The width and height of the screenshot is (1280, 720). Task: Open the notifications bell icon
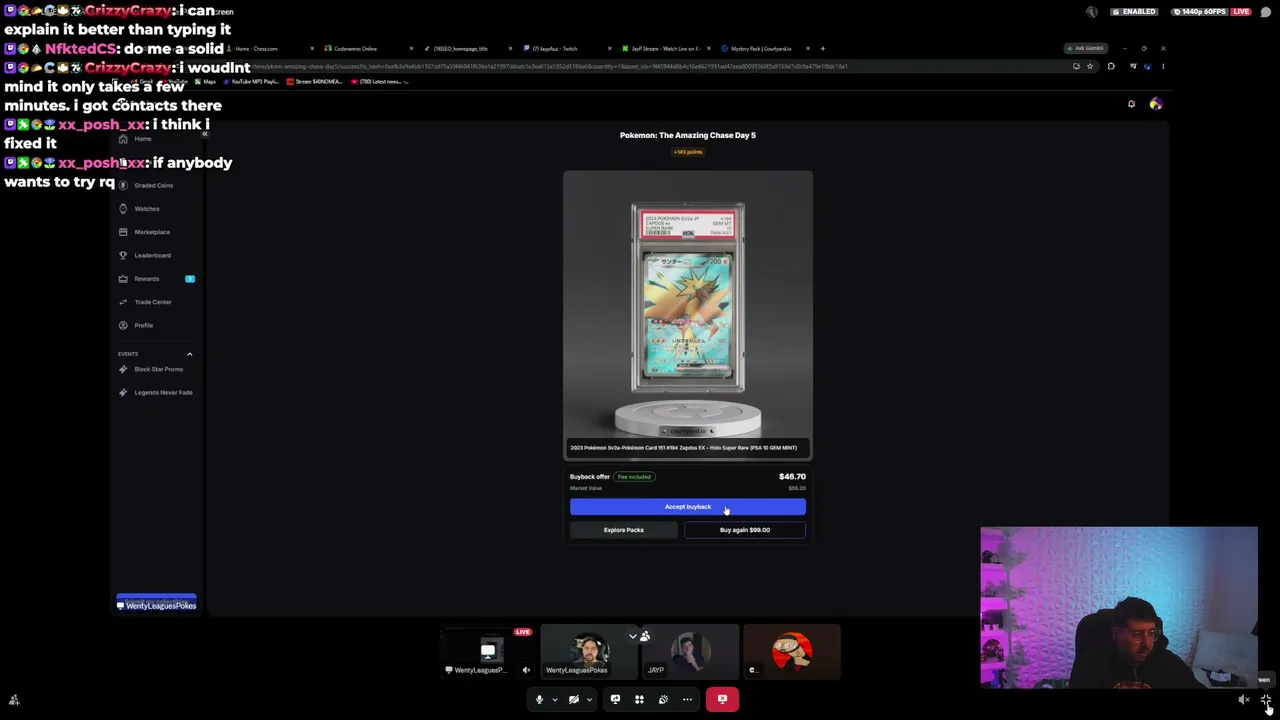1131,104
